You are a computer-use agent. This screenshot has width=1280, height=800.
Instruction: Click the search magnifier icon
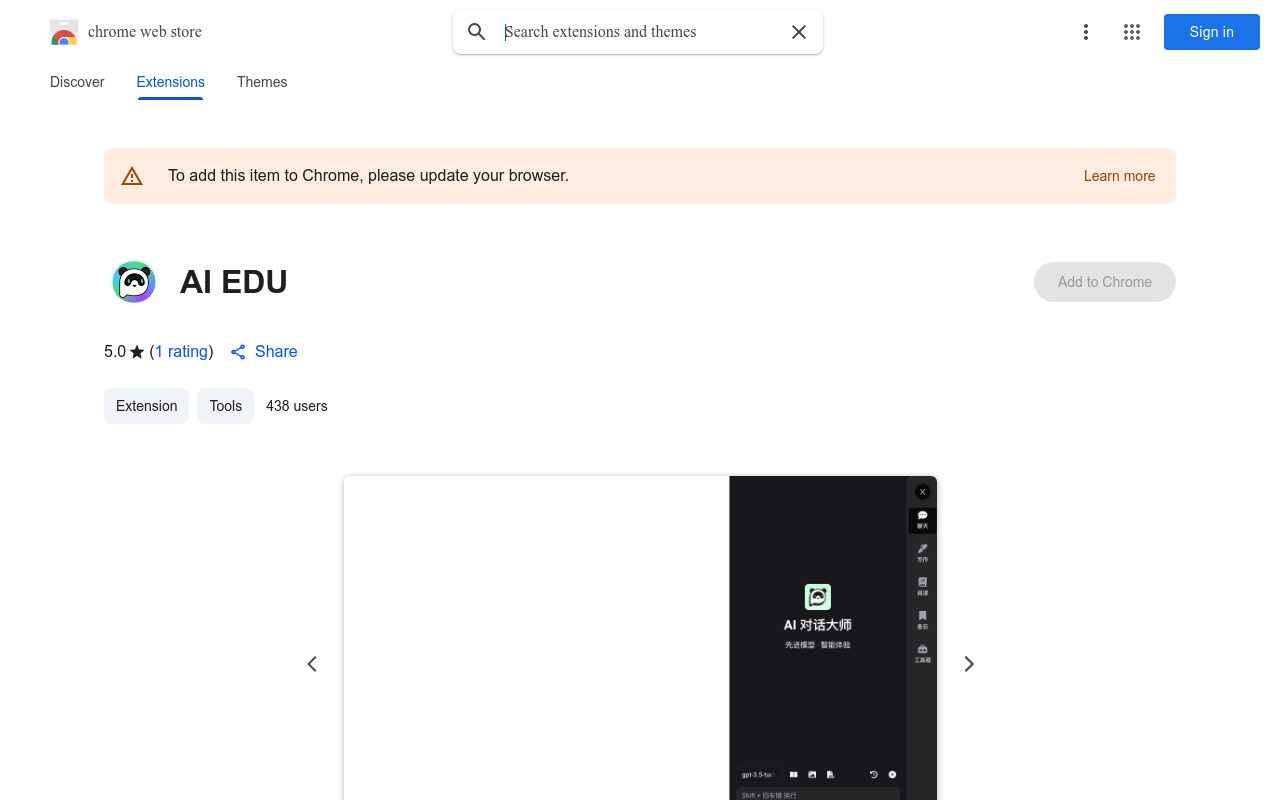477,32
